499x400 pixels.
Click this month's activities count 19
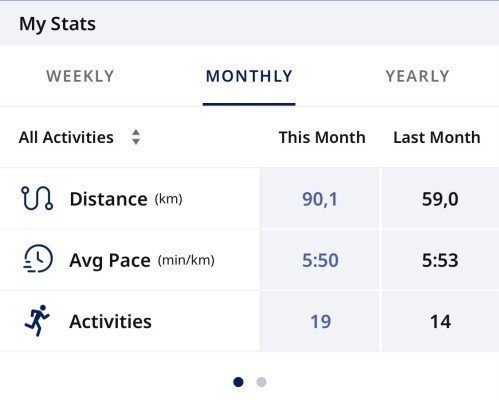[320, 322]
